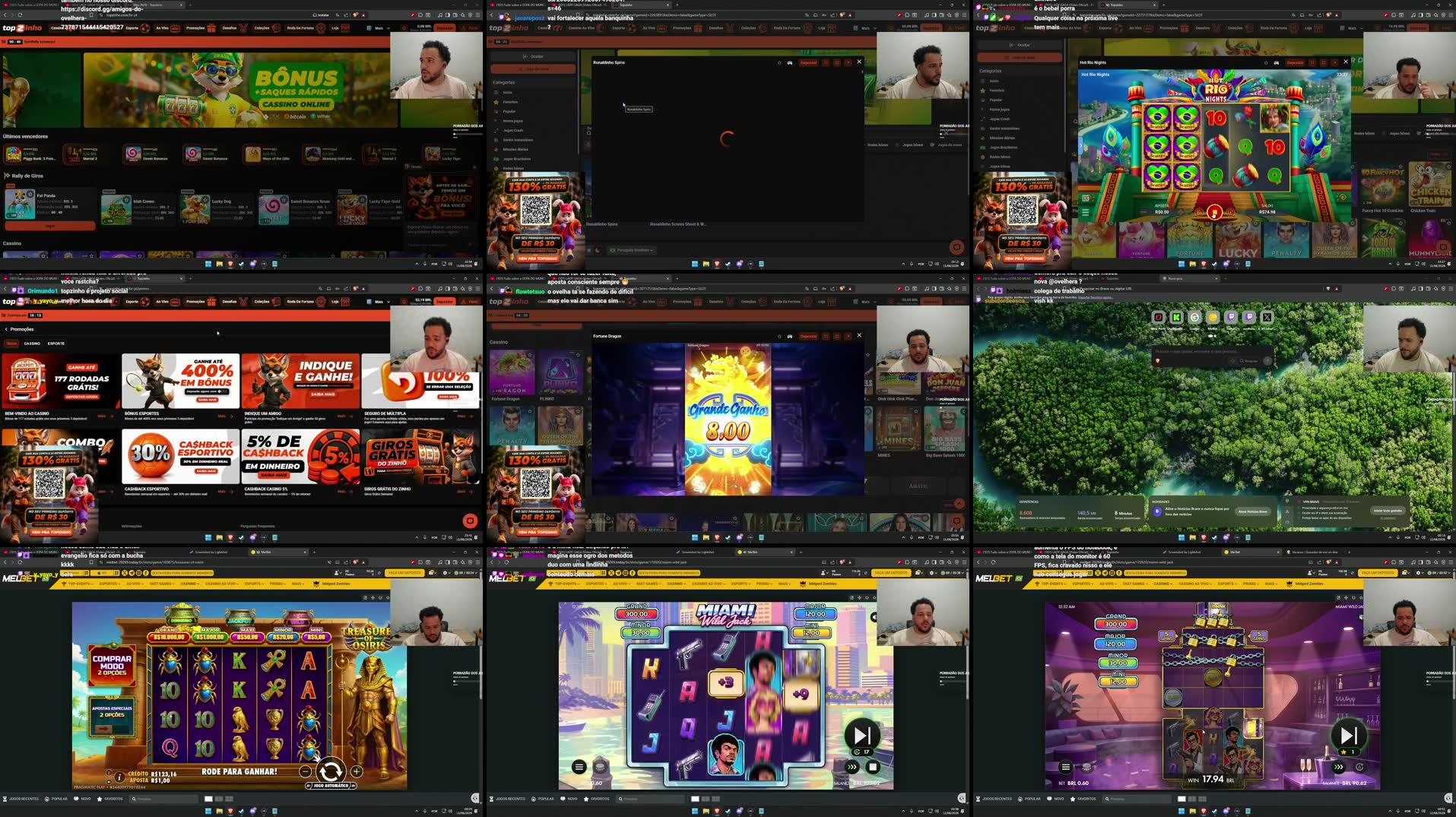Click Twitch shortcut on the new tab page
1456x817 pixels.
tap(1231, 318)
